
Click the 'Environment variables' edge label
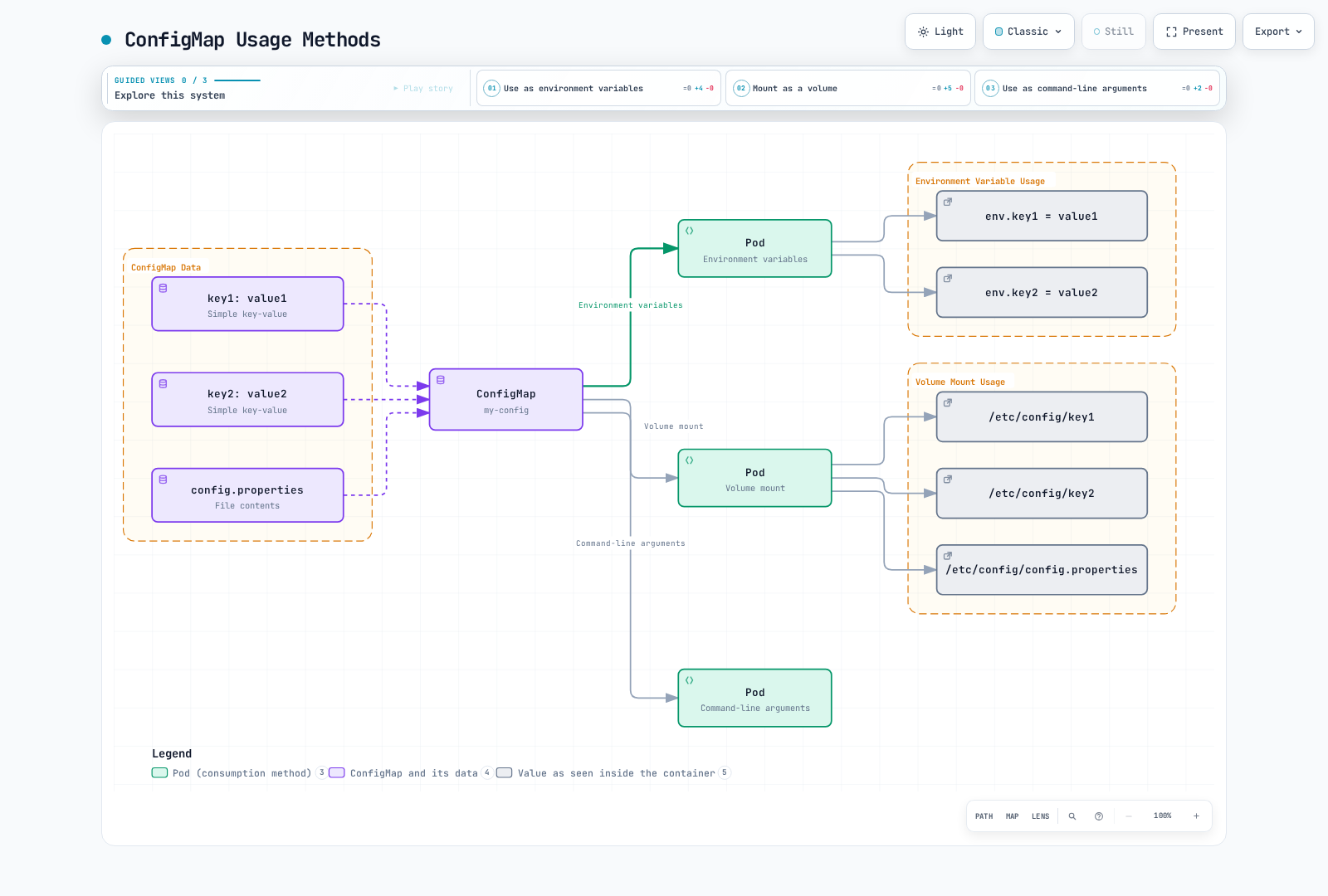631,305
